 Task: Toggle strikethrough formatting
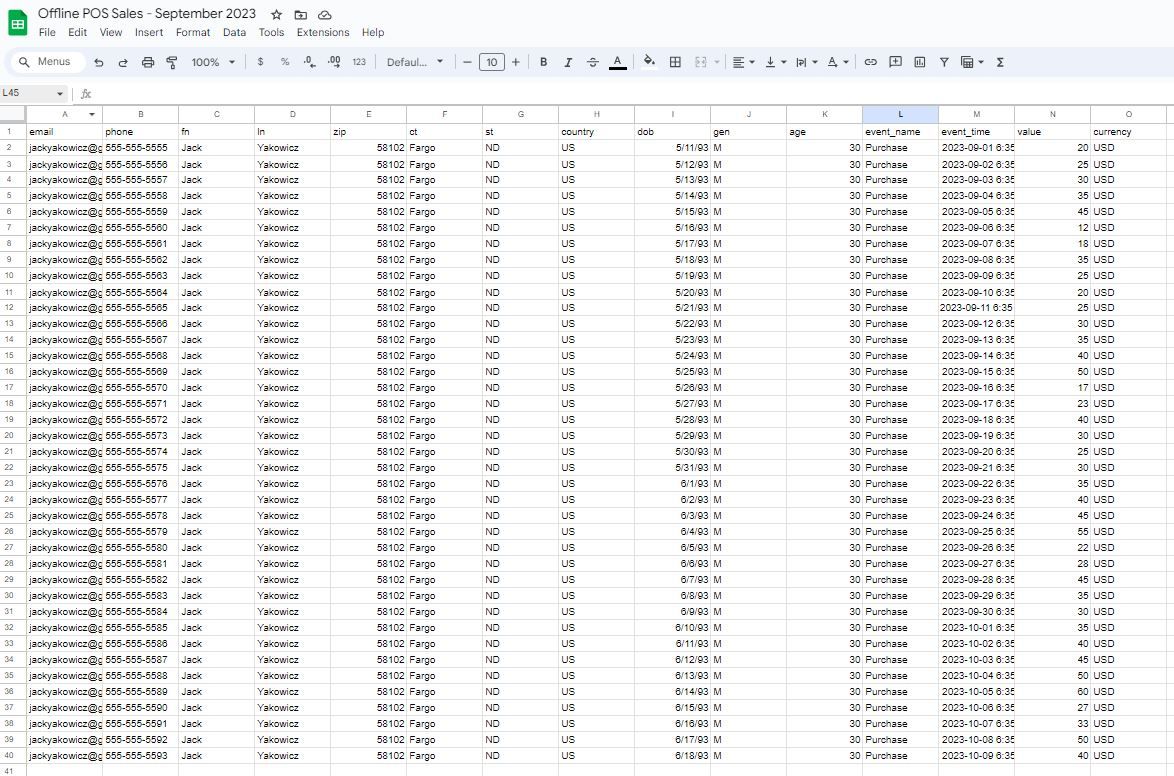click(592, 62)
